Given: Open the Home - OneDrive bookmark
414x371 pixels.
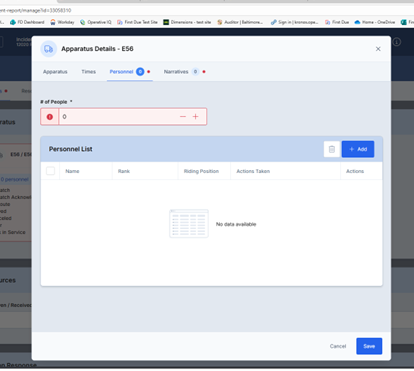Looking at the screenshot, I should (x=375, y=22).
